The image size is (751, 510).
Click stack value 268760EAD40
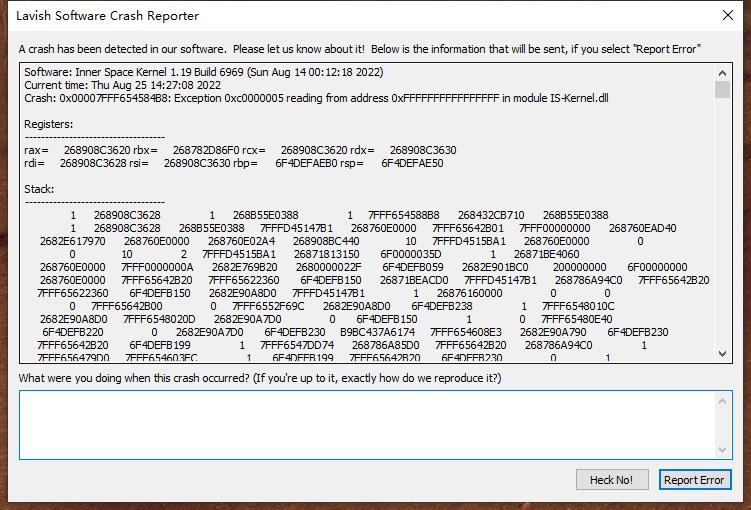[x=642, y=228]
